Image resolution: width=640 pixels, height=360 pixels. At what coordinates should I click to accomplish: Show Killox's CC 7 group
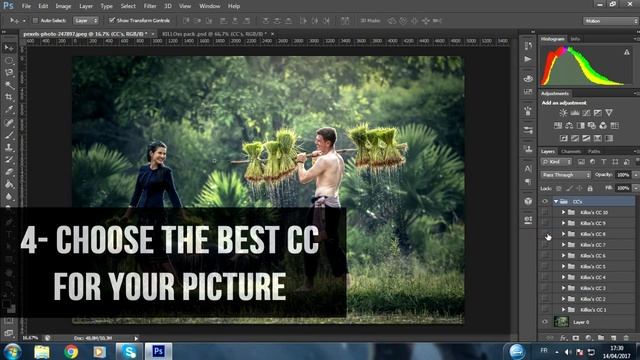545,245
